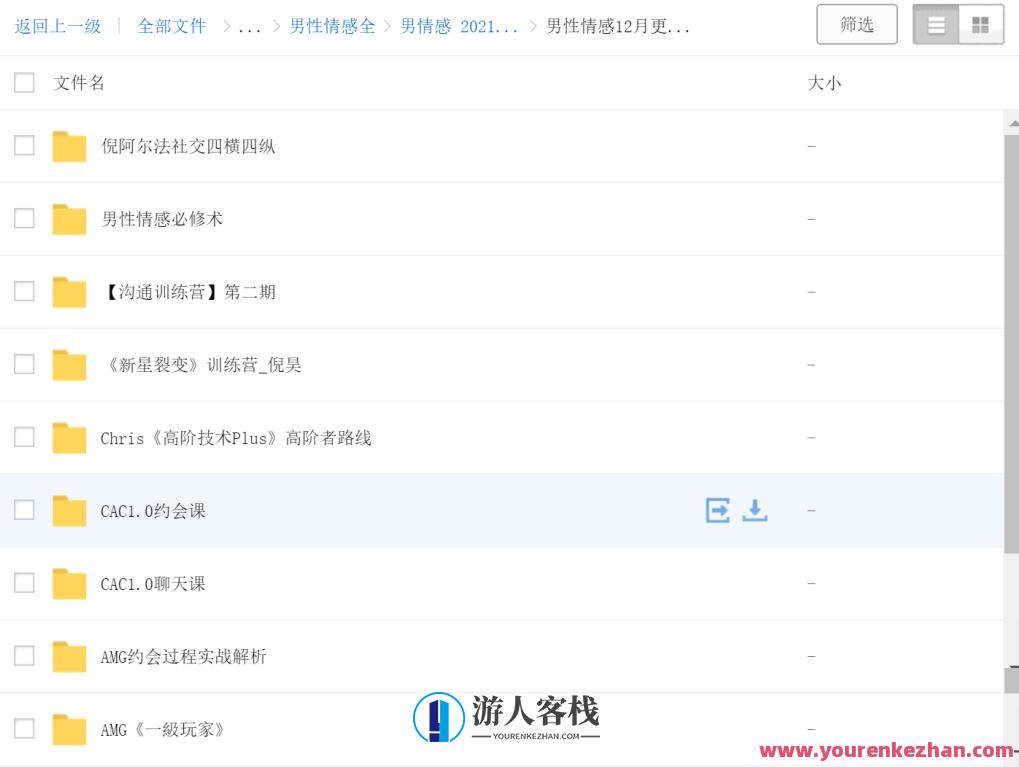This screenshot has height=767, width=1019.
Task: Switch to grid view layout
Action: click(x=978, y=24)
